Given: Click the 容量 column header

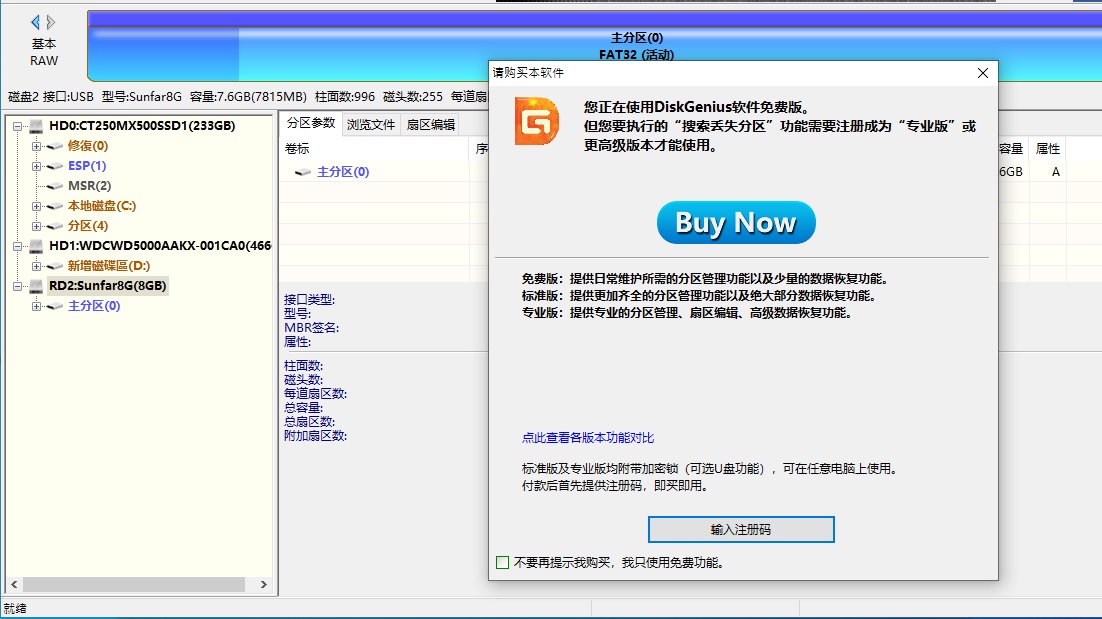Looking at the screenshot, I should pyautogui.click(x=1011, y=149).
